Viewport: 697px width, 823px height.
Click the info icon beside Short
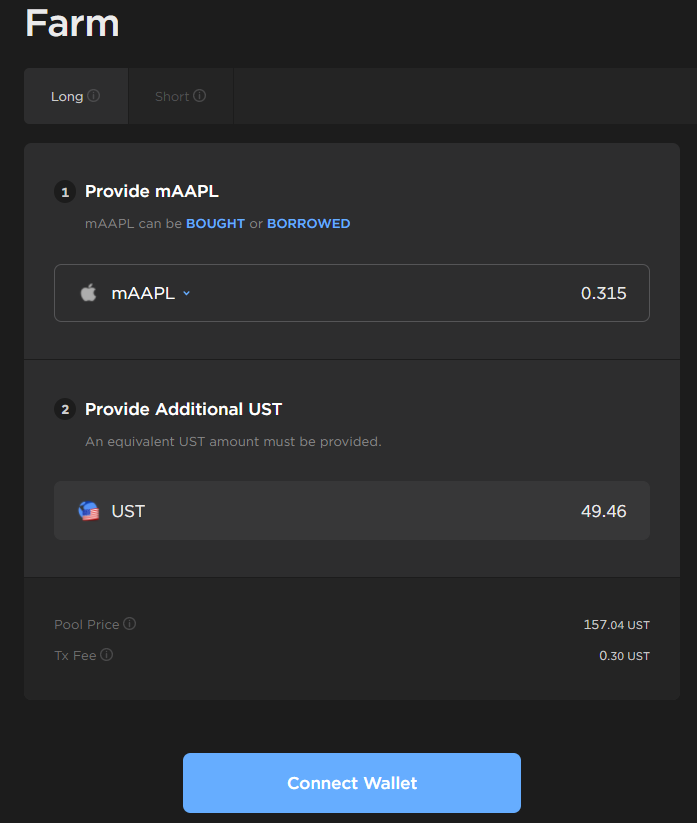point(200,96)
